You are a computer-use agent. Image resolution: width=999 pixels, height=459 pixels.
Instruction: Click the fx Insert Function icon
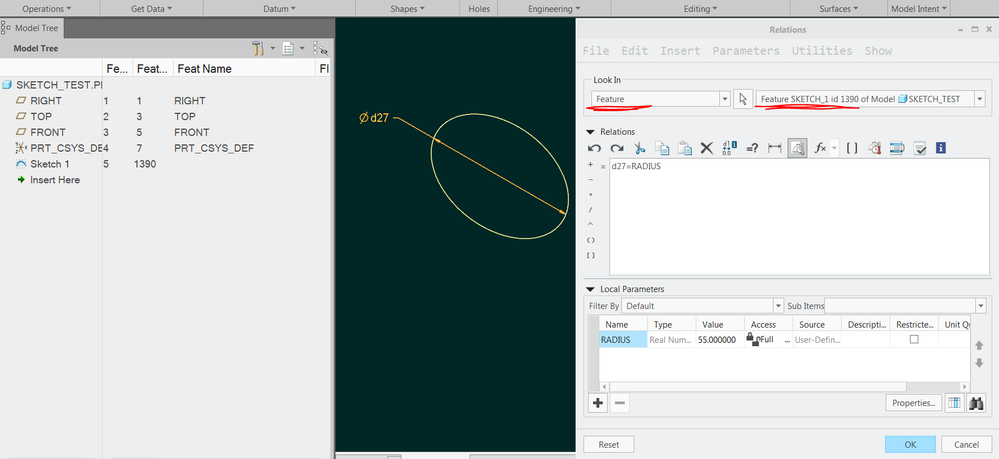coord(821,148)
